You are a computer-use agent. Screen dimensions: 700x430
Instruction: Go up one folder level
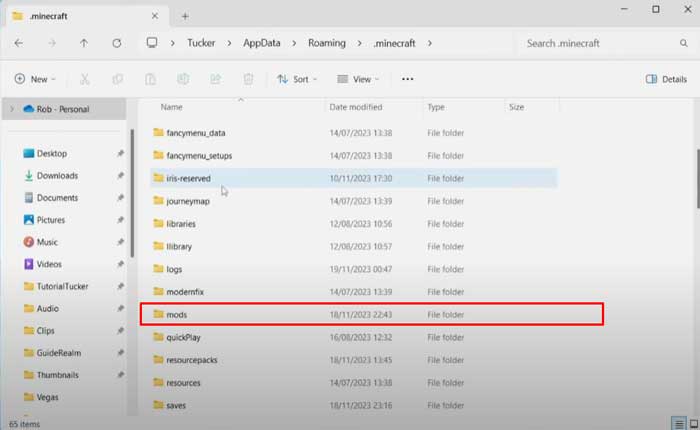[84, 43]
